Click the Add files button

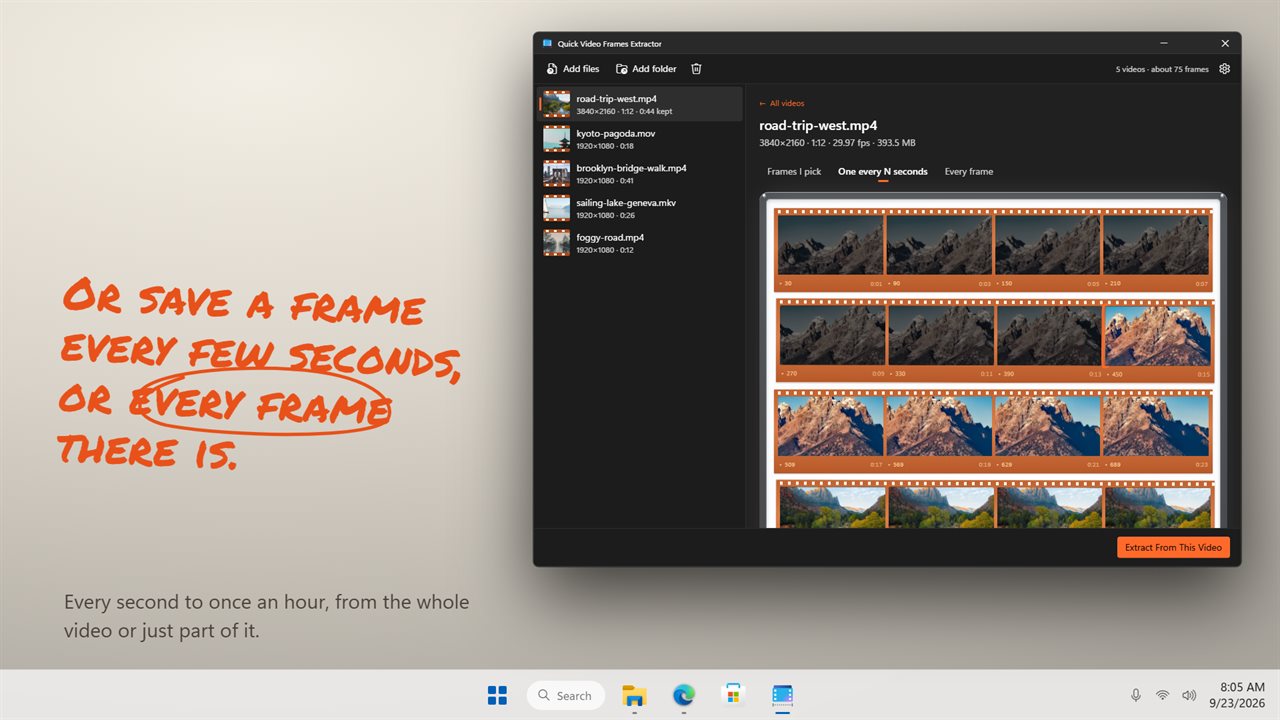click(x=573, y=69)
